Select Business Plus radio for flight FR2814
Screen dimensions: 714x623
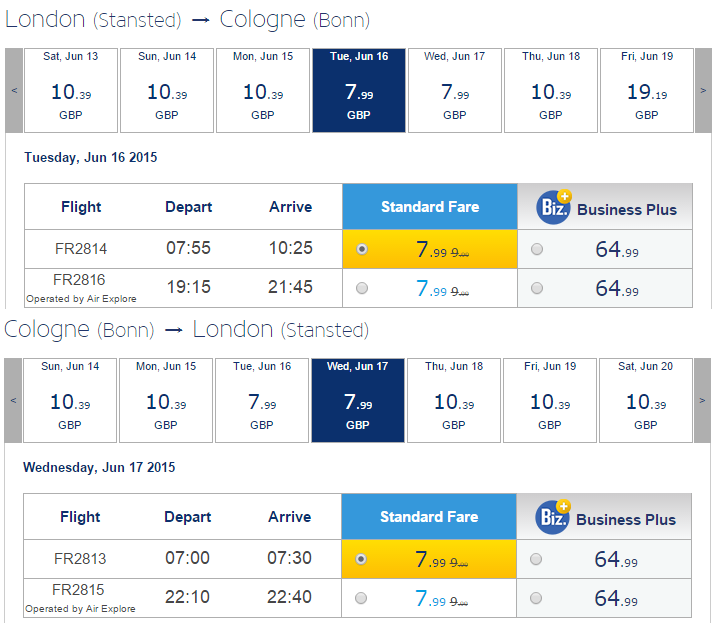(x=537, y=249)
